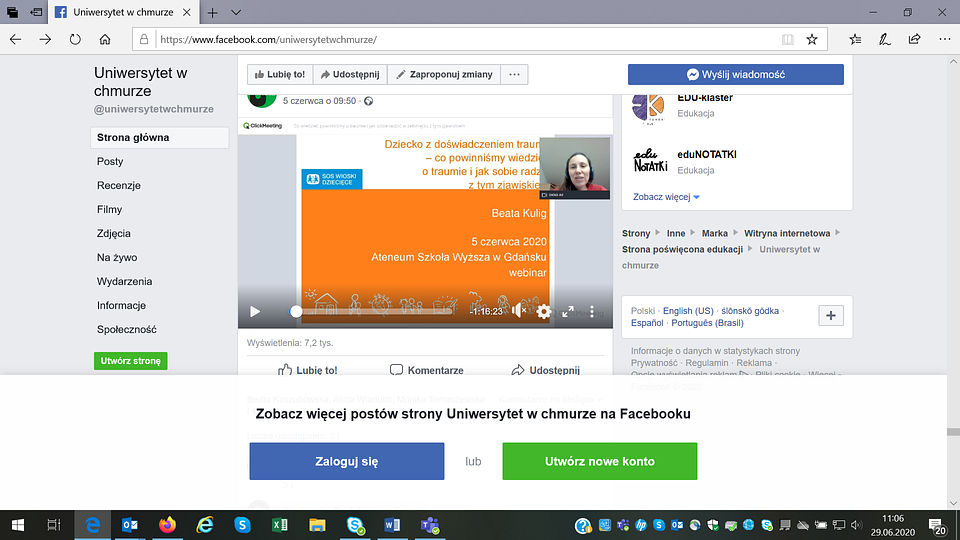Viewport: 960px width, 540px height.
Task: Open Word from taskbar
Action: [x=392, y=525]
